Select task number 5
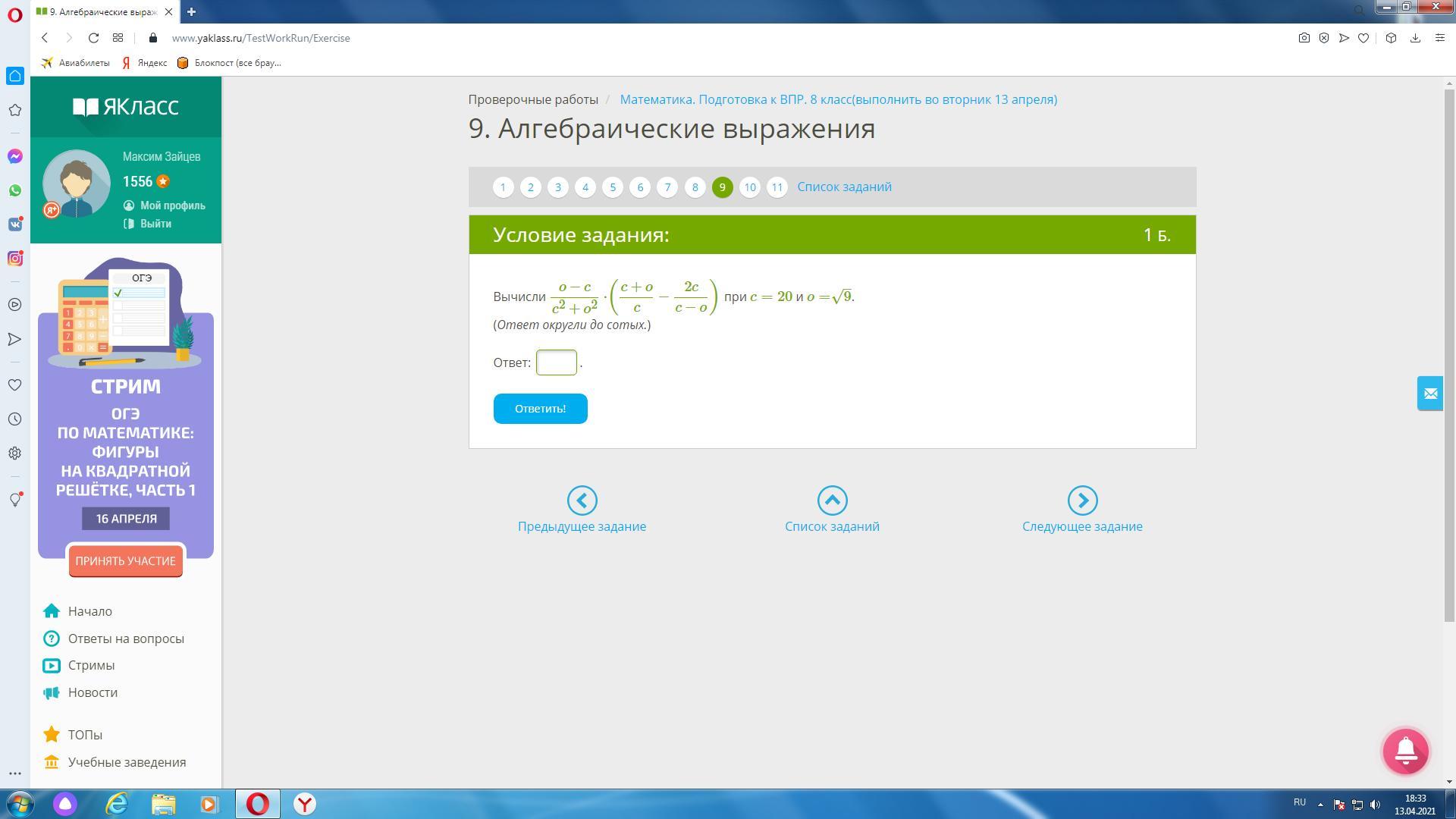The image size is (1456, 819). (x=613, y=187)
